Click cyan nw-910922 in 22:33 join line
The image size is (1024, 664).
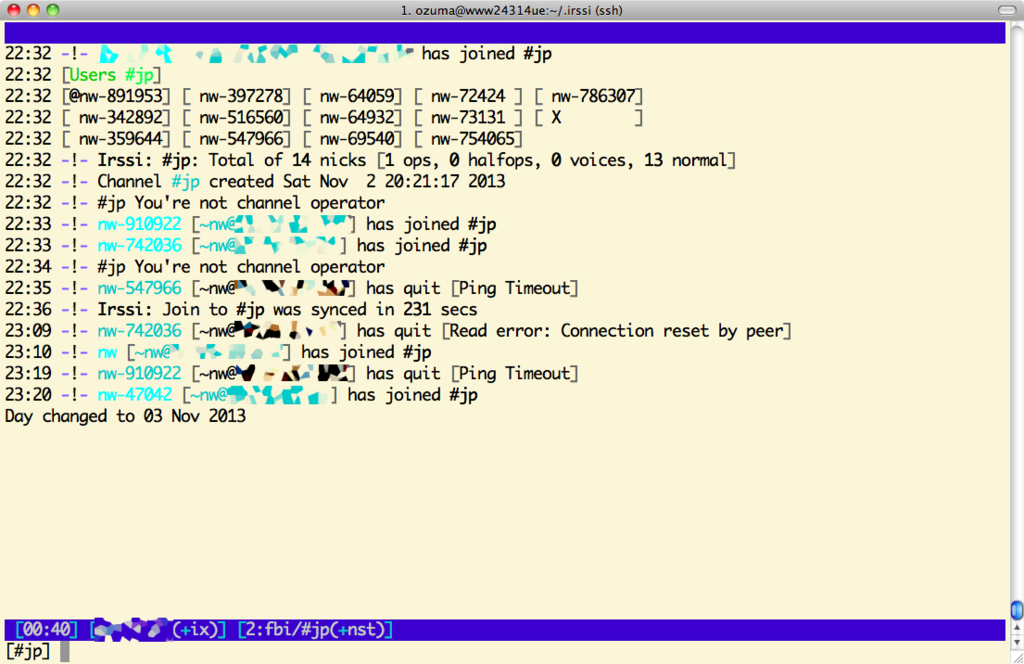(x=139, y=224)
